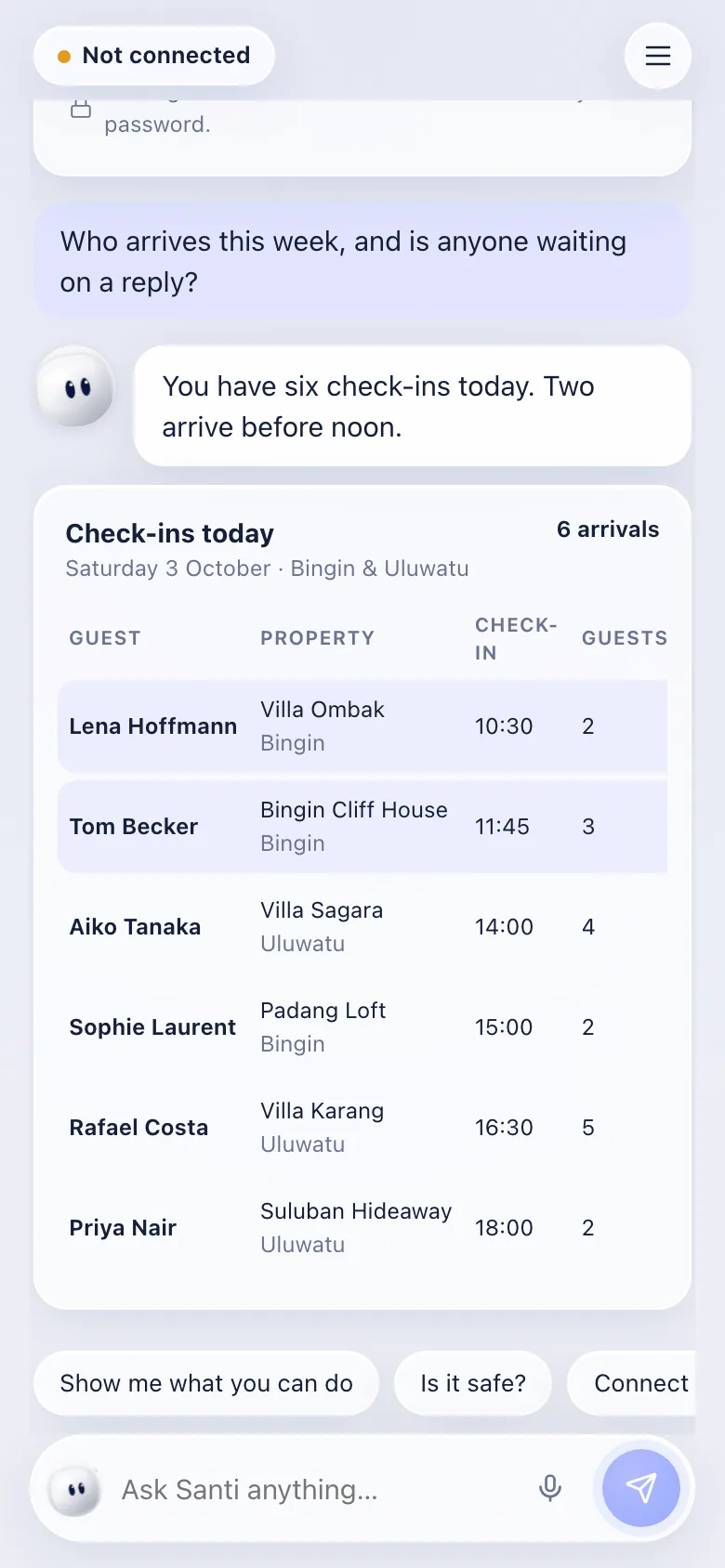Open the Not connected status pill

pyautogui.click(x=154, y=56)
